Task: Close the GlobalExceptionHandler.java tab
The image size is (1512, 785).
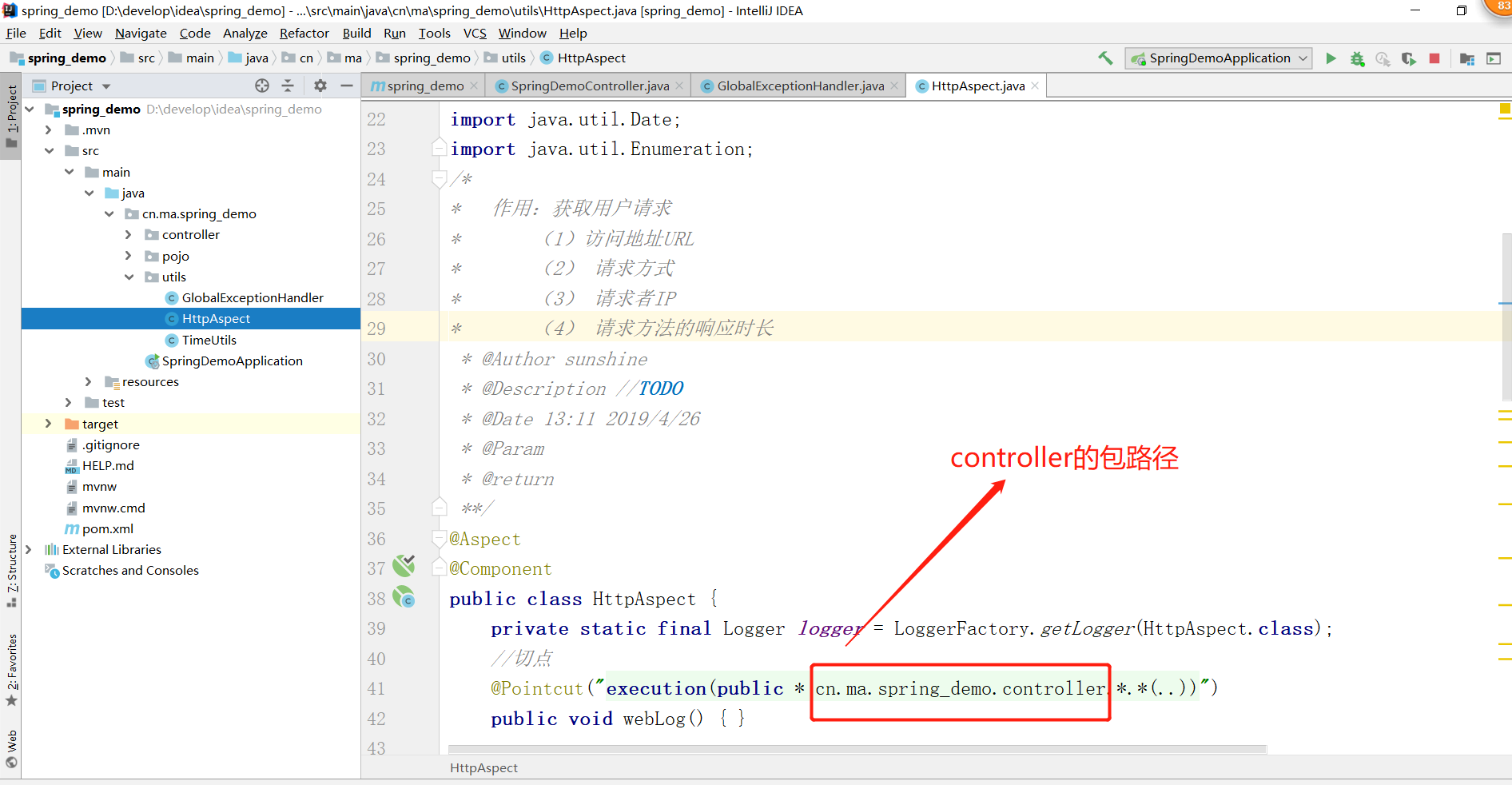Action: [x=894, y=86]
